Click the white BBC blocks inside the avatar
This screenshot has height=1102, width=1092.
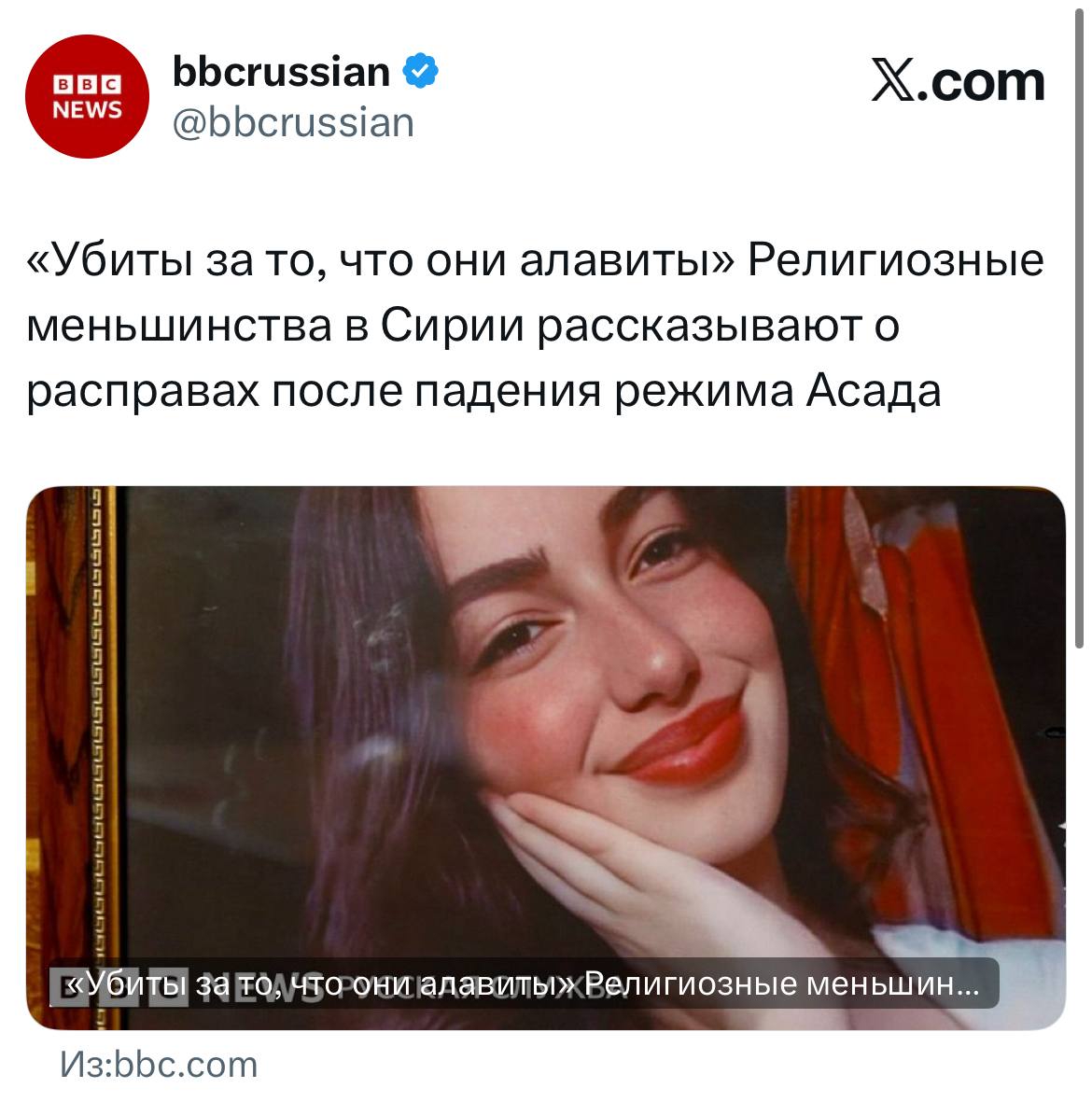87,84
